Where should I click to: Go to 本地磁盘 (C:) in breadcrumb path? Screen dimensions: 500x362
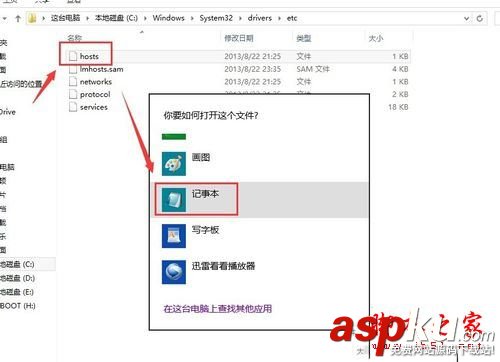116,18
